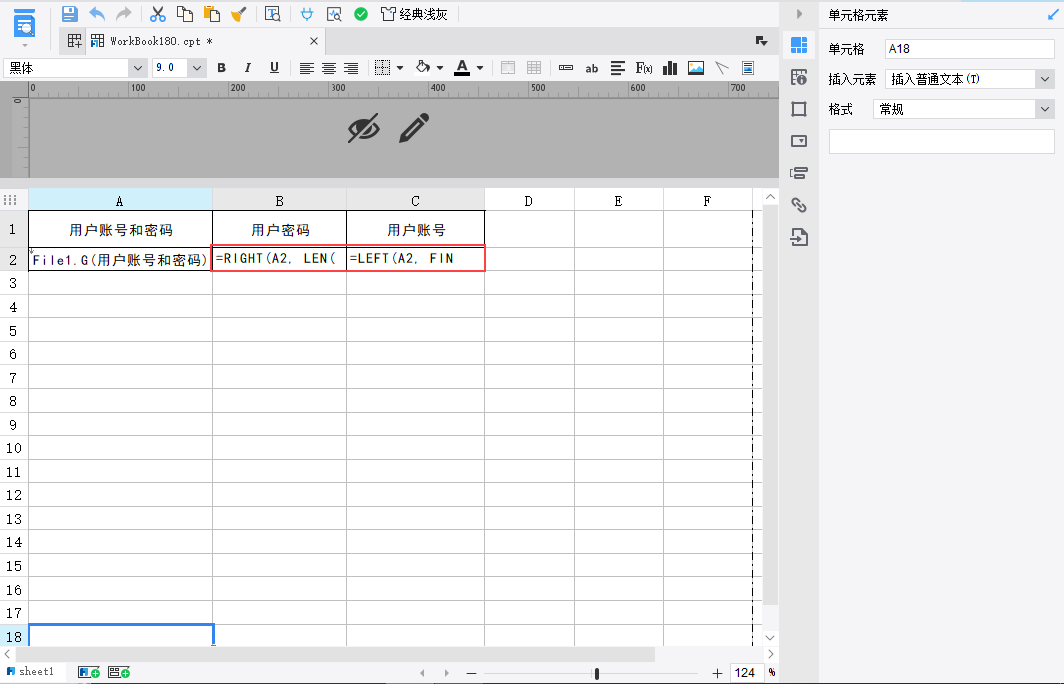Open the template inspection chart-search icon
The image size is (1064, 684).
tap(334, 14)
